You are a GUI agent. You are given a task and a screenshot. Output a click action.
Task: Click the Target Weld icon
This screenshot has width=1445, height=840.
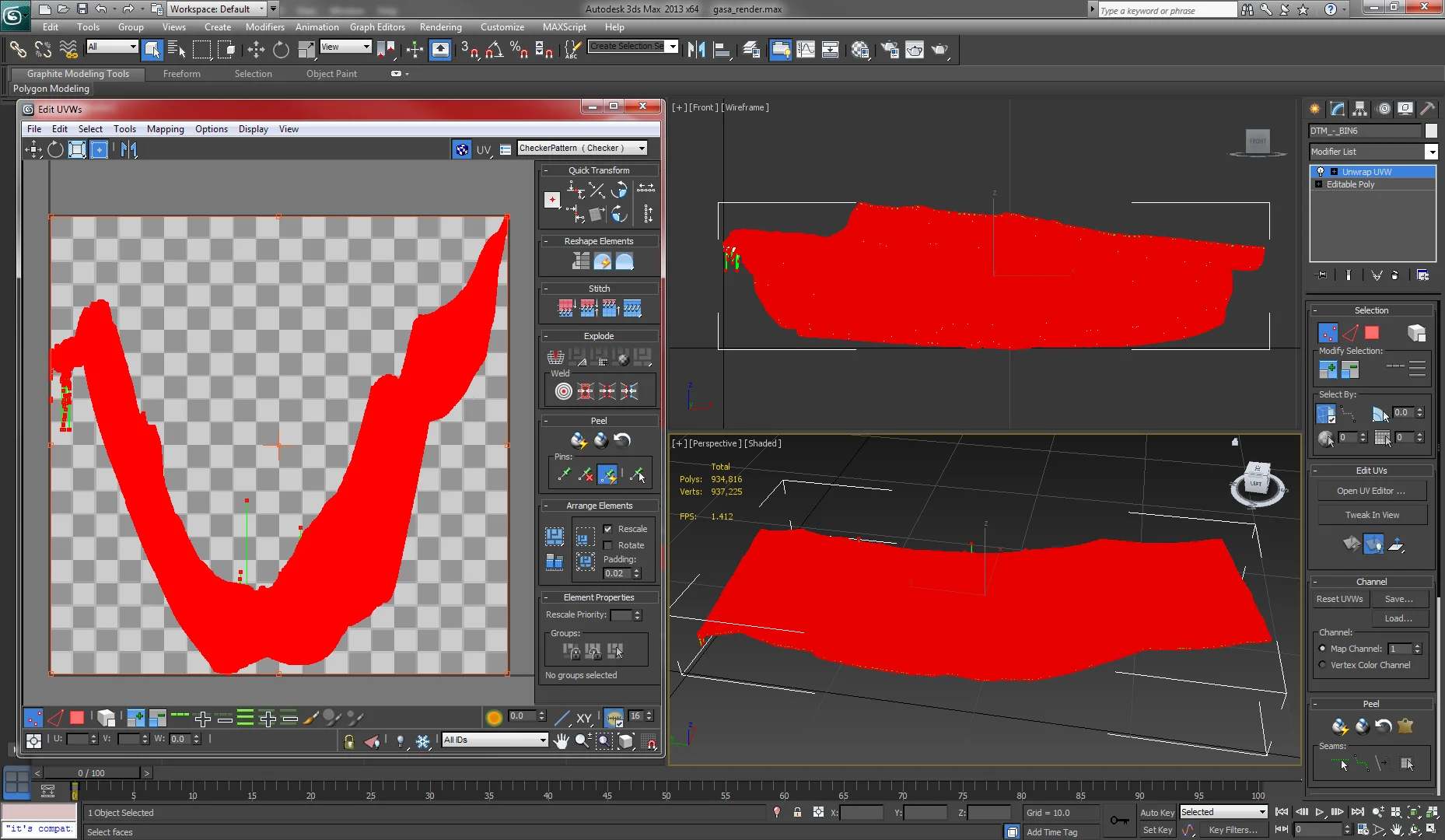coord(564,391)
